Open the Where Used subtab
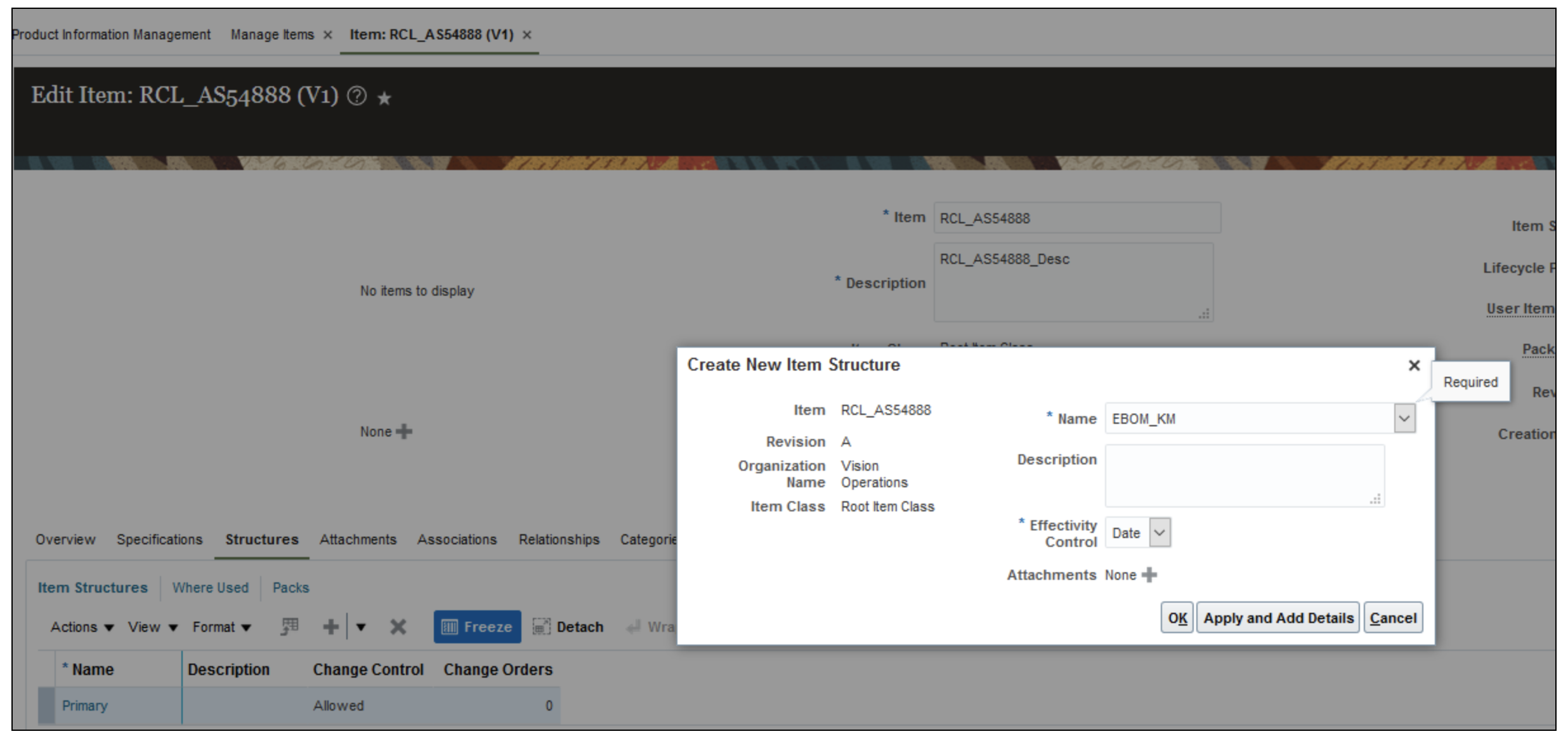This screenshot has height=741, width=1568. [209, 587]
